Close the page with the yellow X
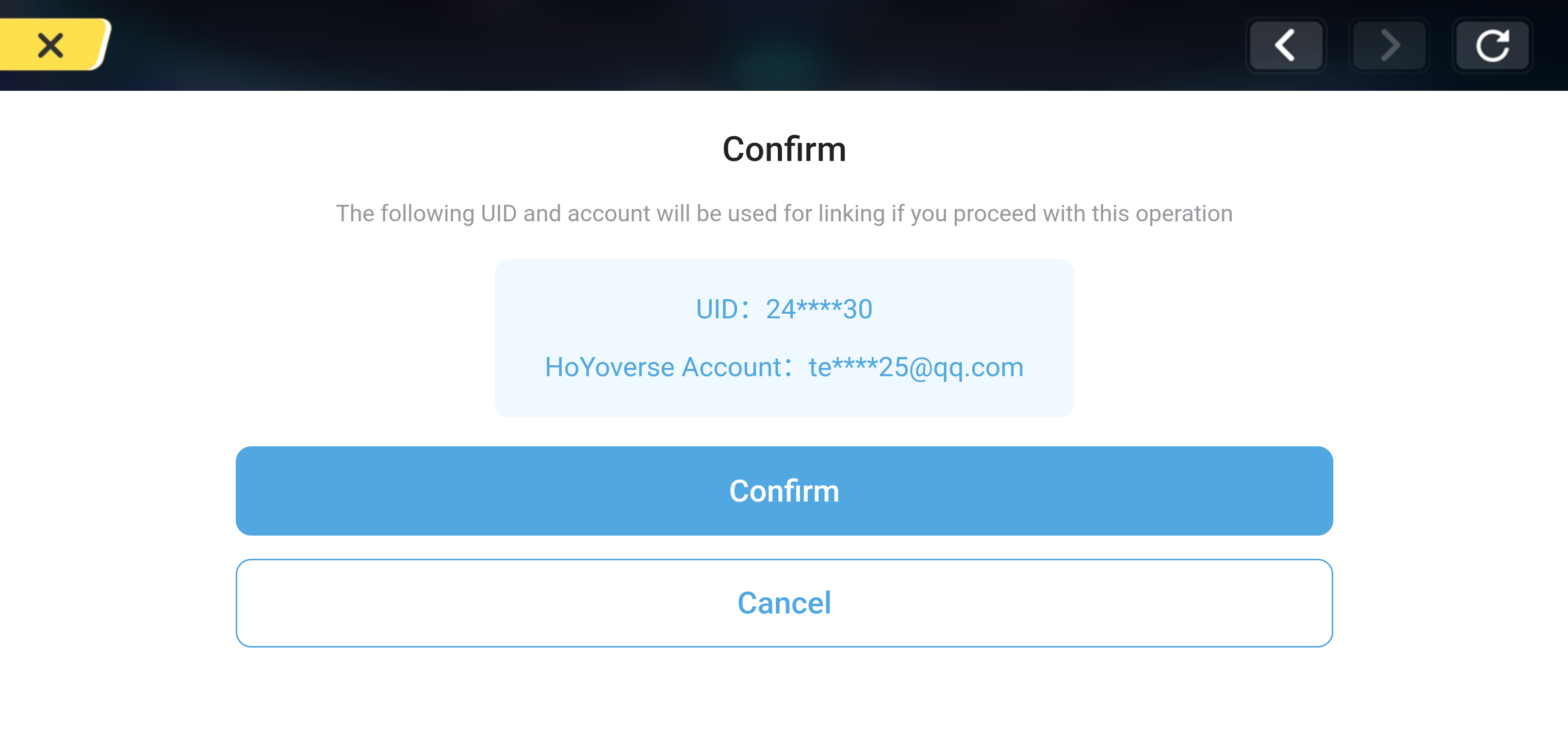 point(52,45)
